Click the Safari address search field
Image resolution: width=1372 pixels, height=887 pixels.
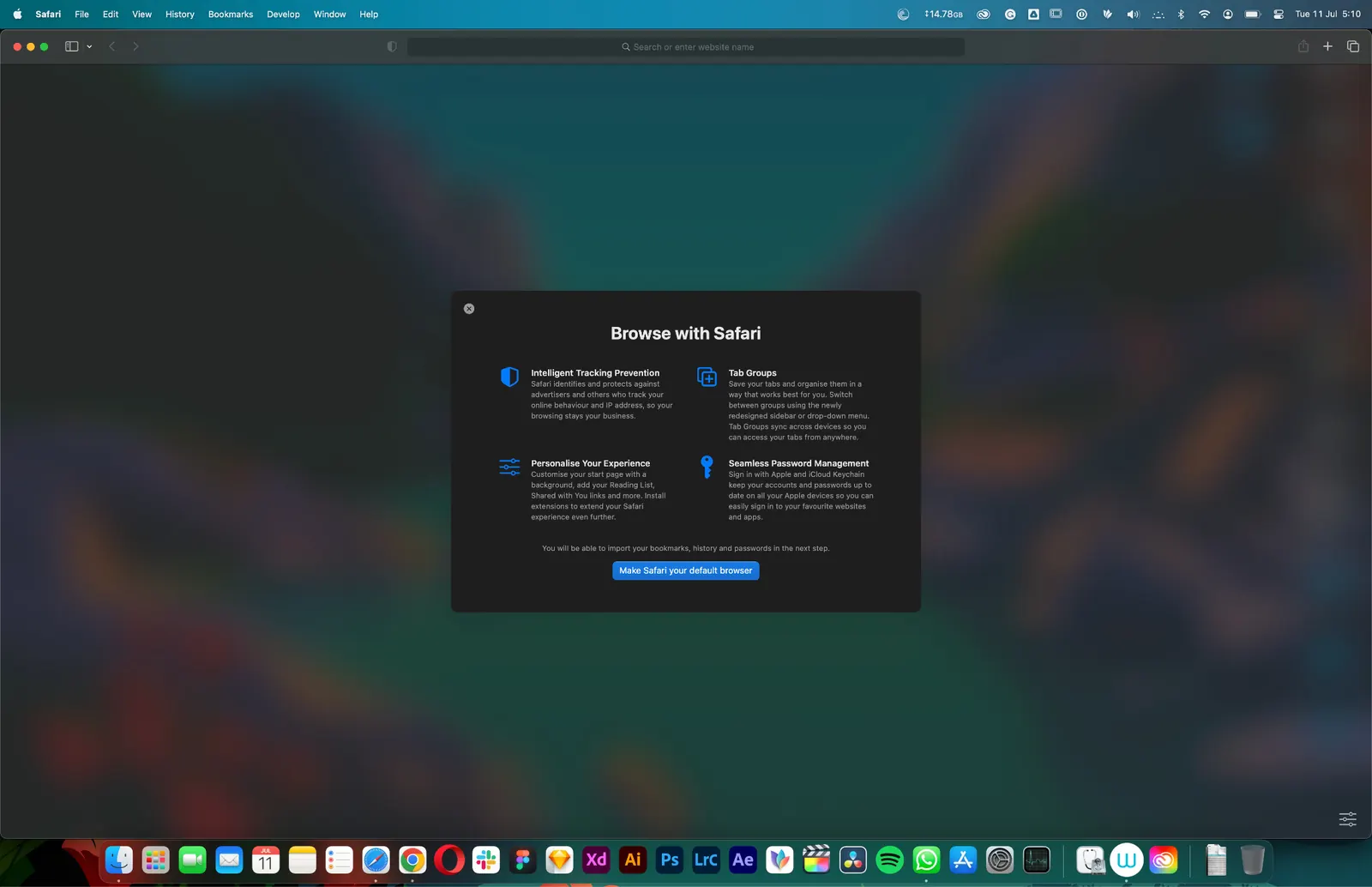pyautogui.click(x=686, y=47)
